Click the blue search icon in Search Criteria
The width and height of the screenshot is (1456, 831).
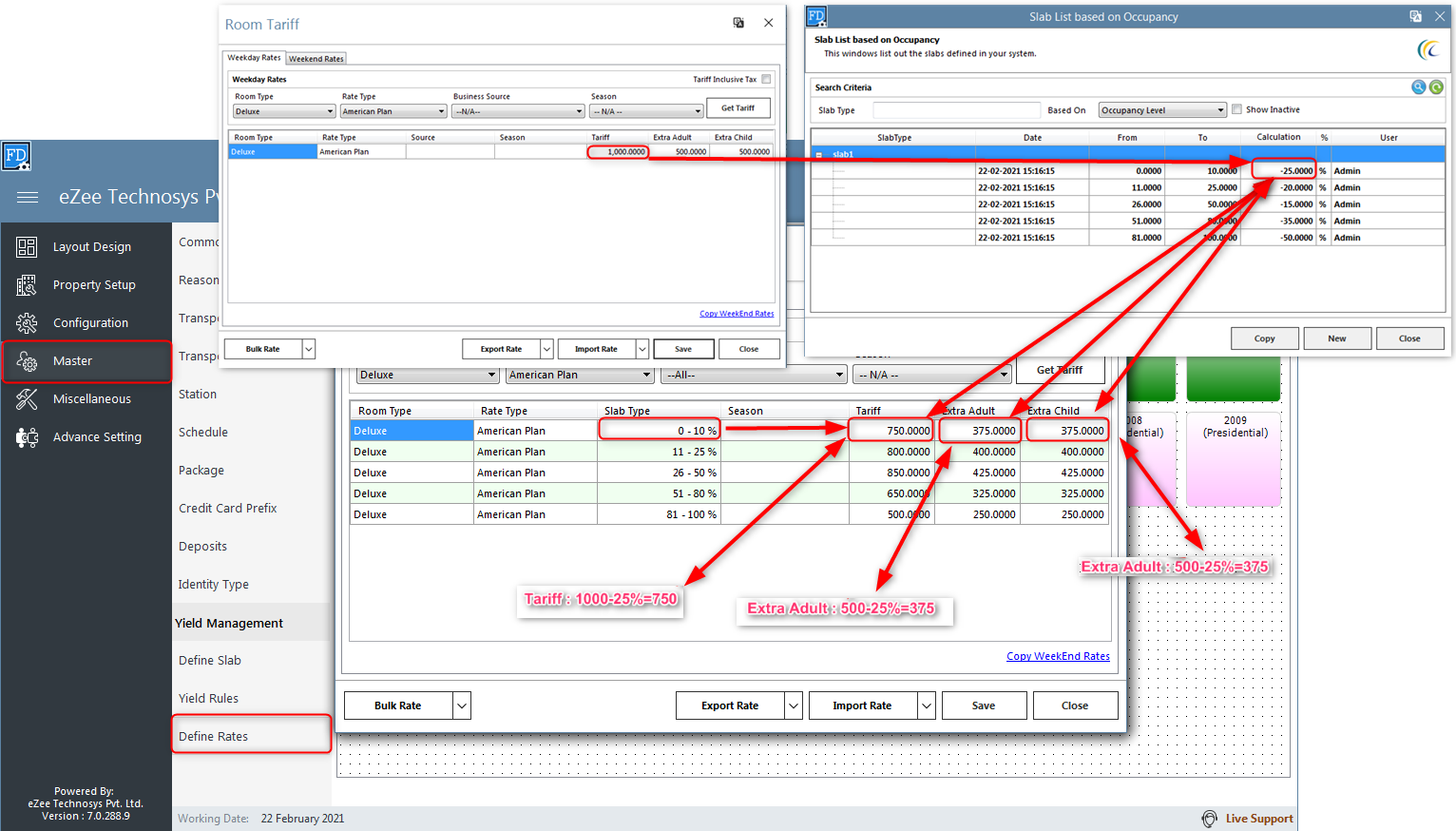[1418, 87]
